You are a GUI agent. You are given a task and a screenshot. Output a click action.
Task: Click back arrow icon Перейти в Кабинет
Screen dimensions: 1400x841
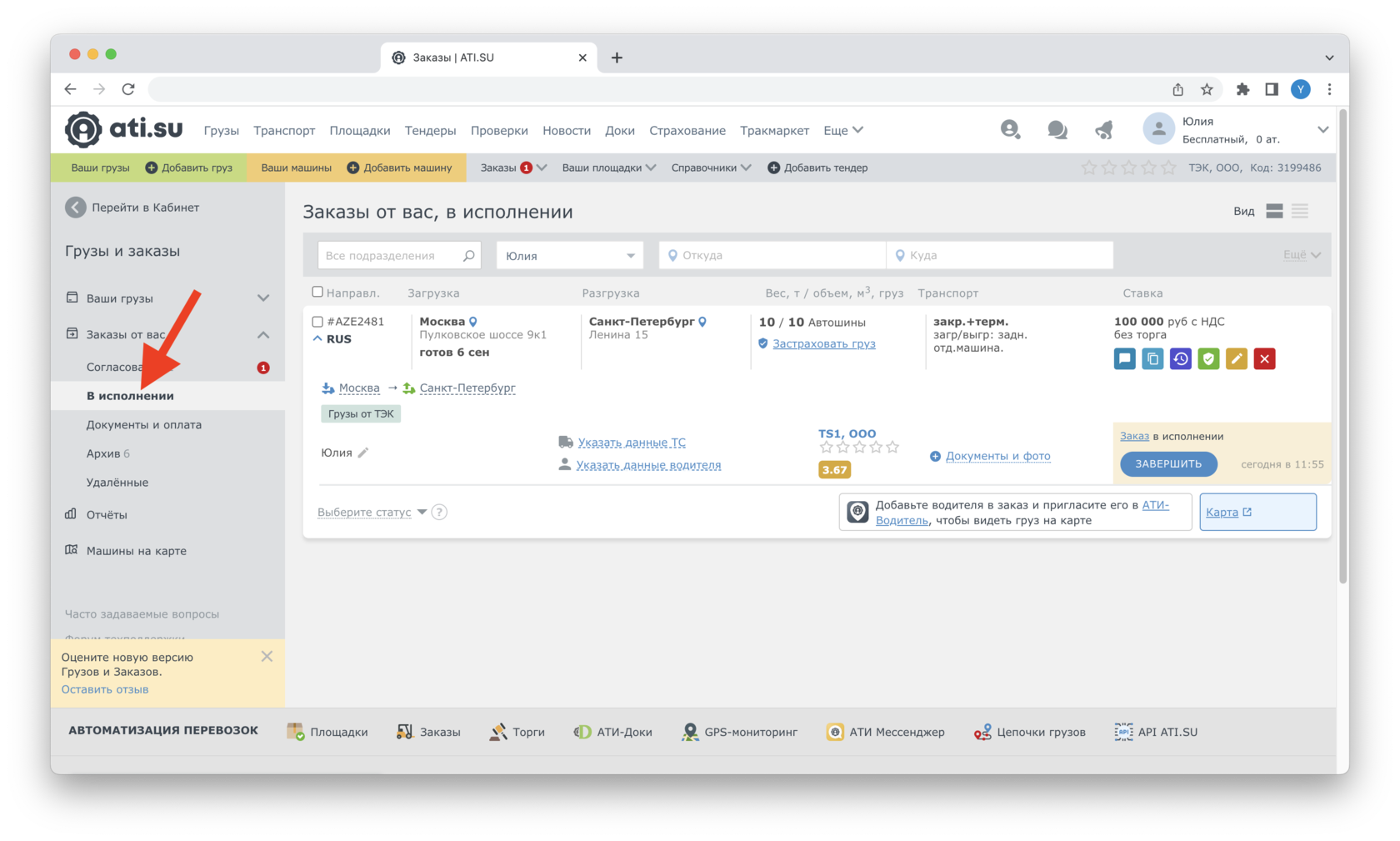[x=76, y=208]
